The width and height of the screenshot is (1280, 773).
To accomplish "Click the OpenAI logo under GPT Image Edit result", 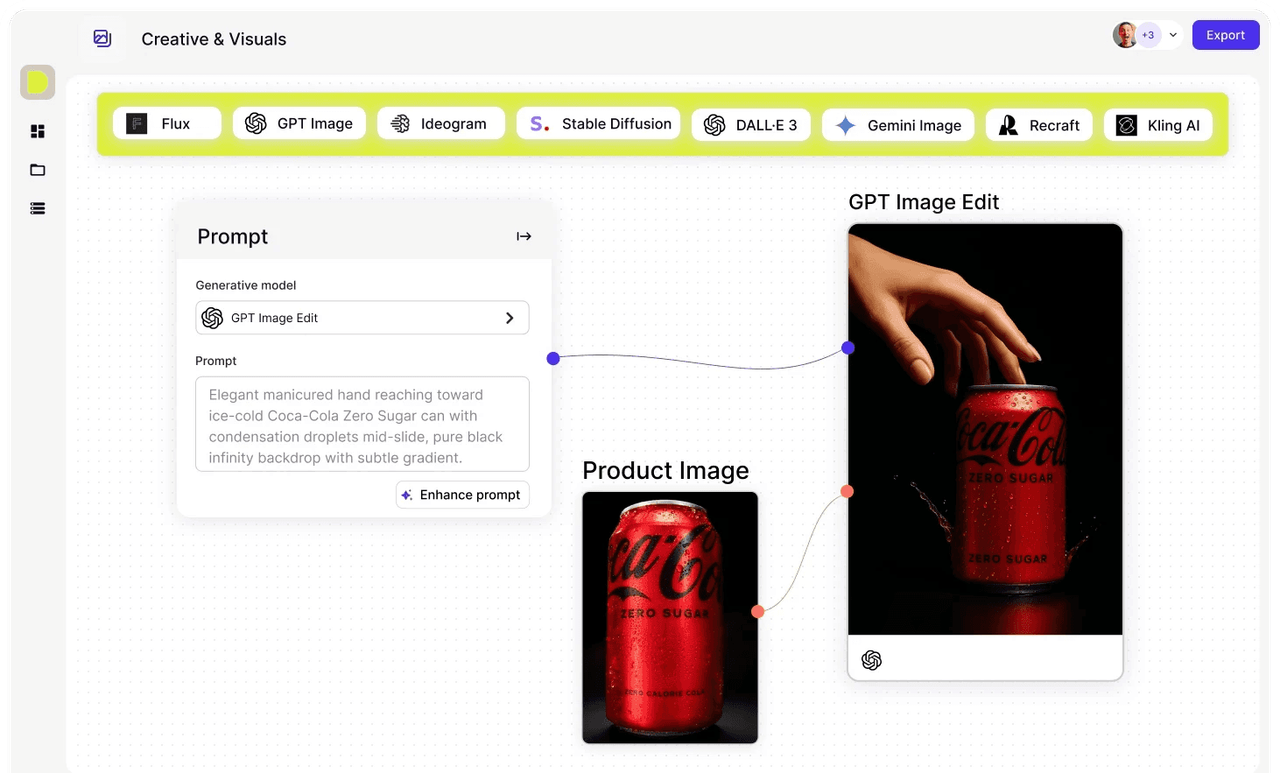I will (x=872, y=660).
